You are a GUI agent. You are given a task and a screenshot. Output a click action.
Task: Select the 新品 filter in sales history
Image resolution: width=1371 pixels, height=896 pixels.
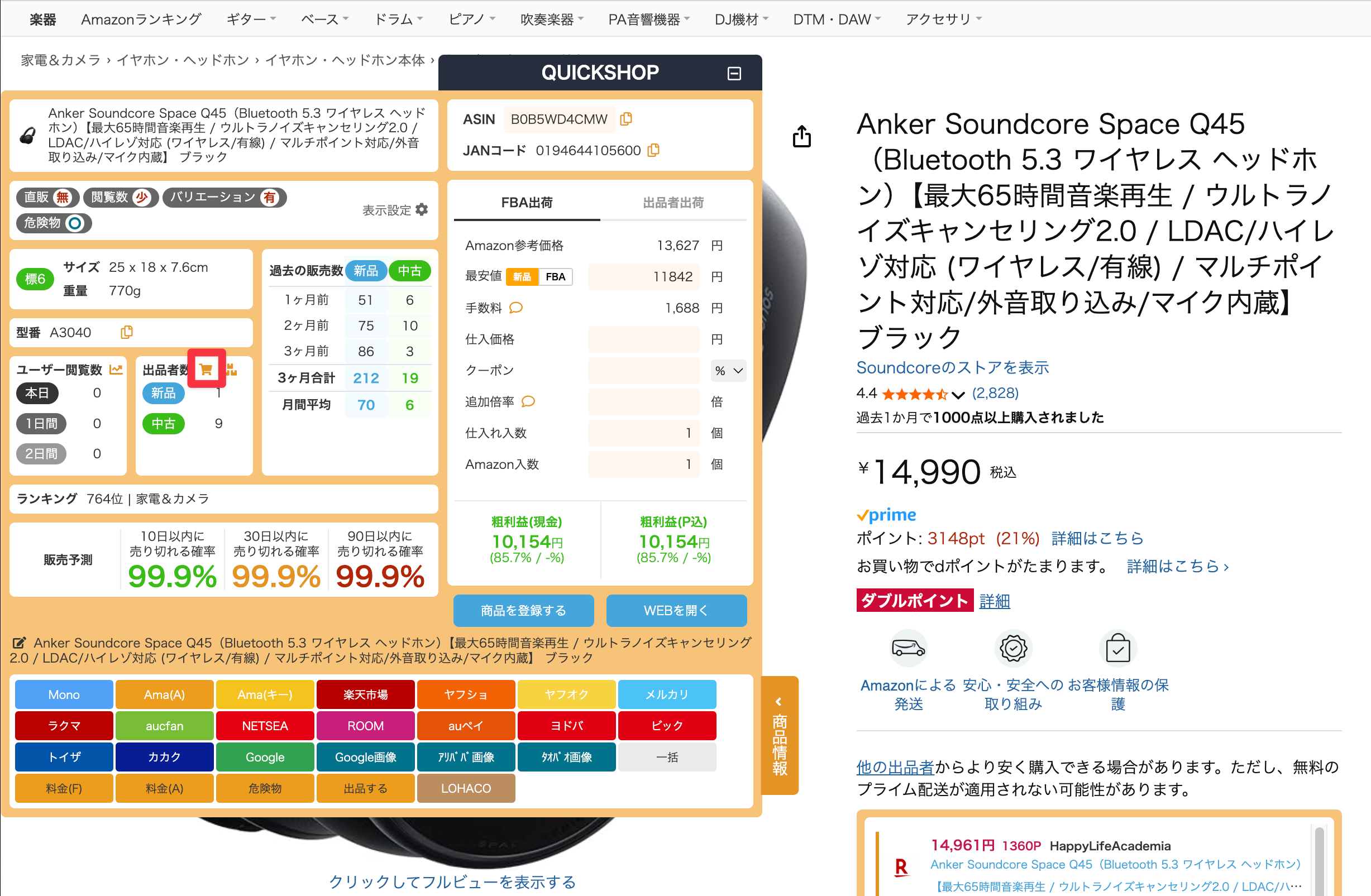point(366,271)
